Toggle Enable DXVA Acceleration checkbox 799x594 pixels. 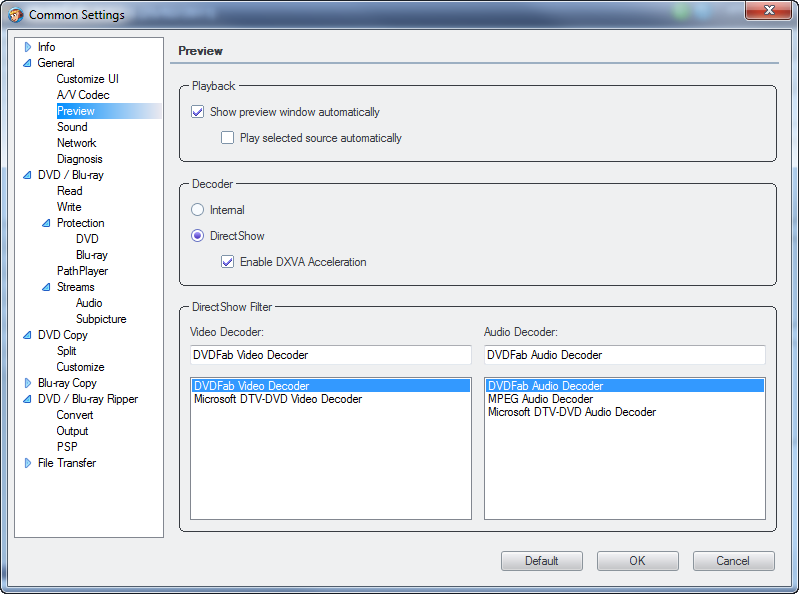[227, 262]
